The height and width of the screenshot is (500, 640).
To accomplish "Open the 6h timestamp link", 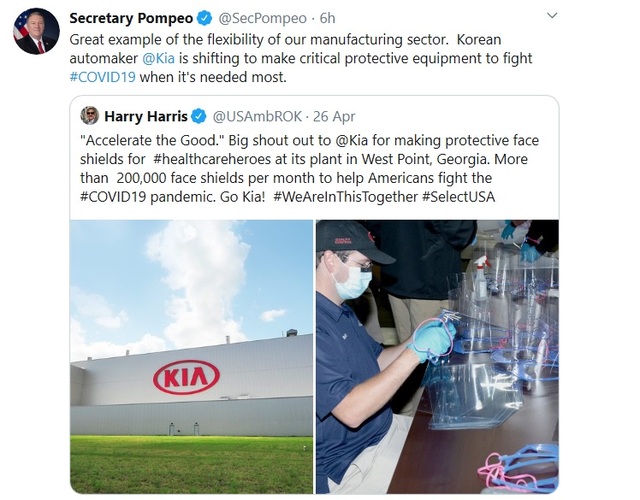I will click(x=327, y=18).
